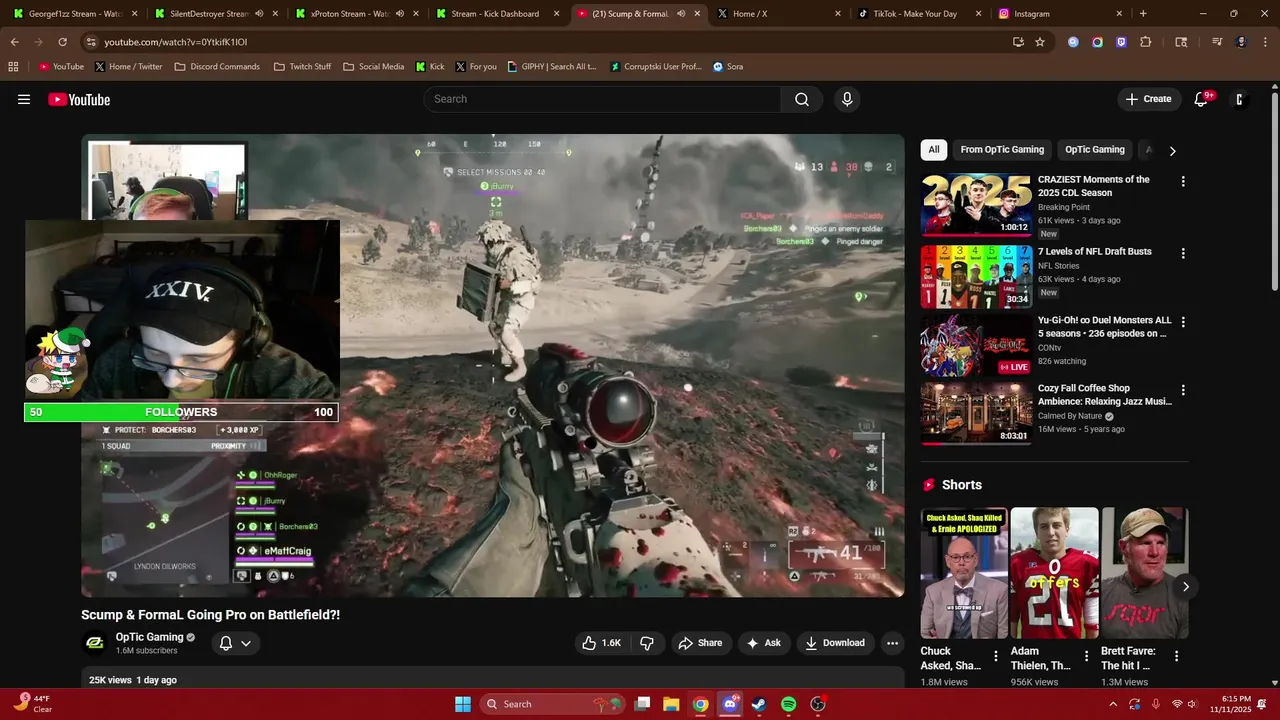Open options for 7 Levels of NFL Draft Busts
This screenshot has width=1280, height=720.
click(1183, 254)
